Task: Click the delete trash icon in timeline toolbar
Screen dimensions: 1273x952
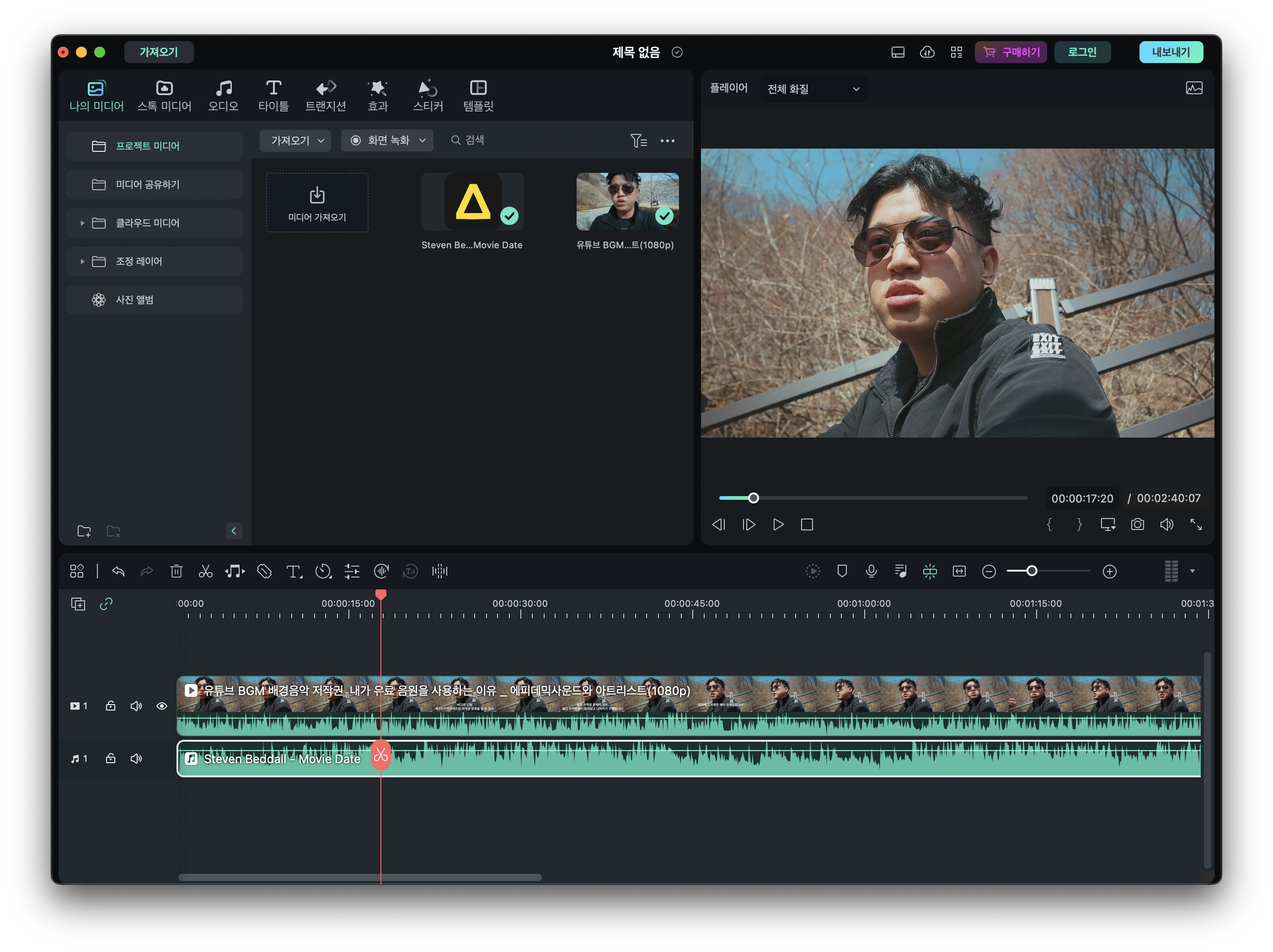Action: point(177,571)
